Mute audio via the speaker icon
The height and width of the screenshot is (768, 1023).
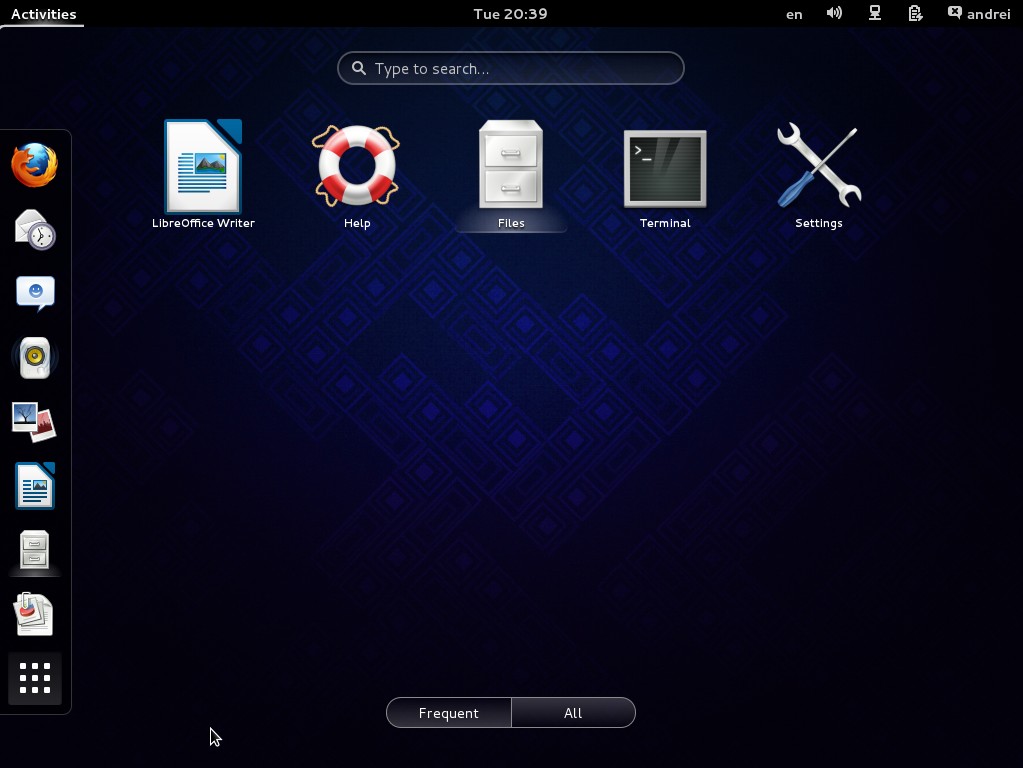click(x=833, y=13)
